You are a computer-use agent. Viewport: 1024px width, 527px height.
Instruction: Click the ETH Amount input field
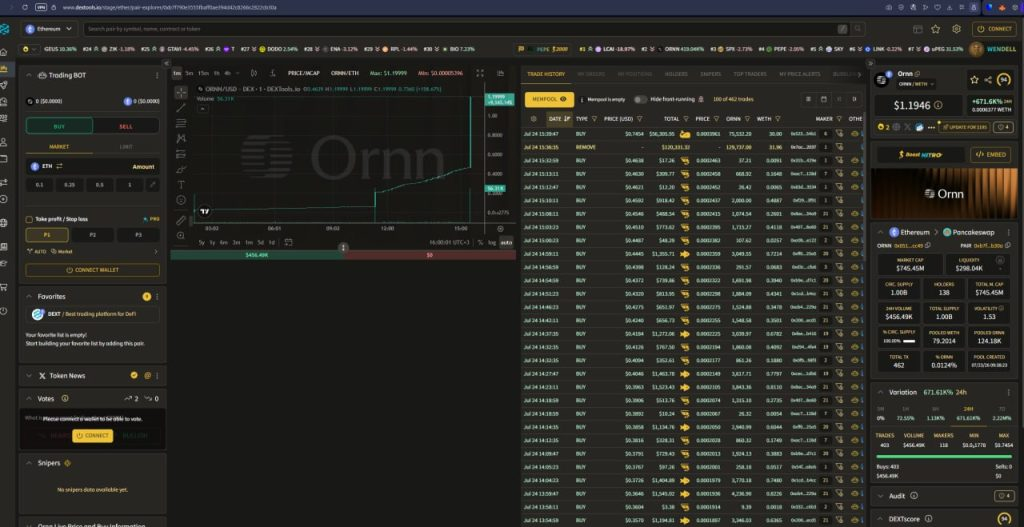tap(92, 167)
